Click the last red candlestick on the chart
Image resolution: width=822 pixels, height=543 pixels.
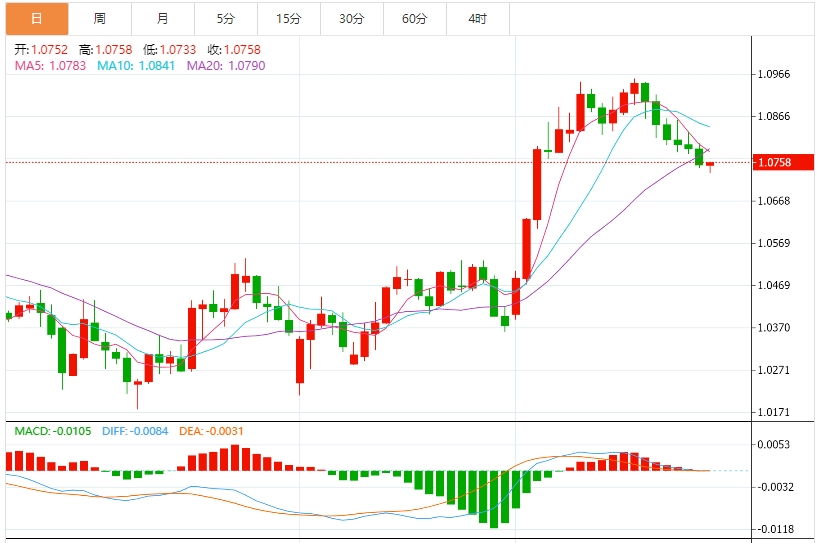tap(710, 166)
